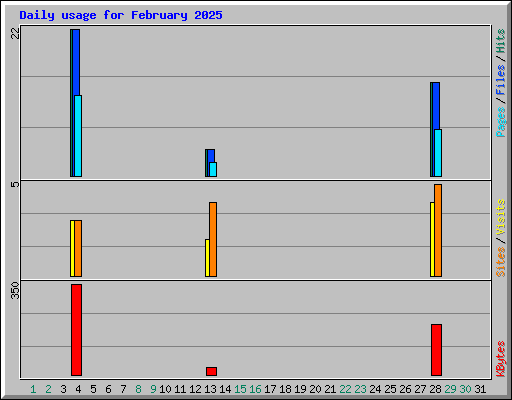The width and height of the screenshot is (512, 400).
Task: Click the chart title 'Daily usage for February 2025'
Action: point(121,15)
